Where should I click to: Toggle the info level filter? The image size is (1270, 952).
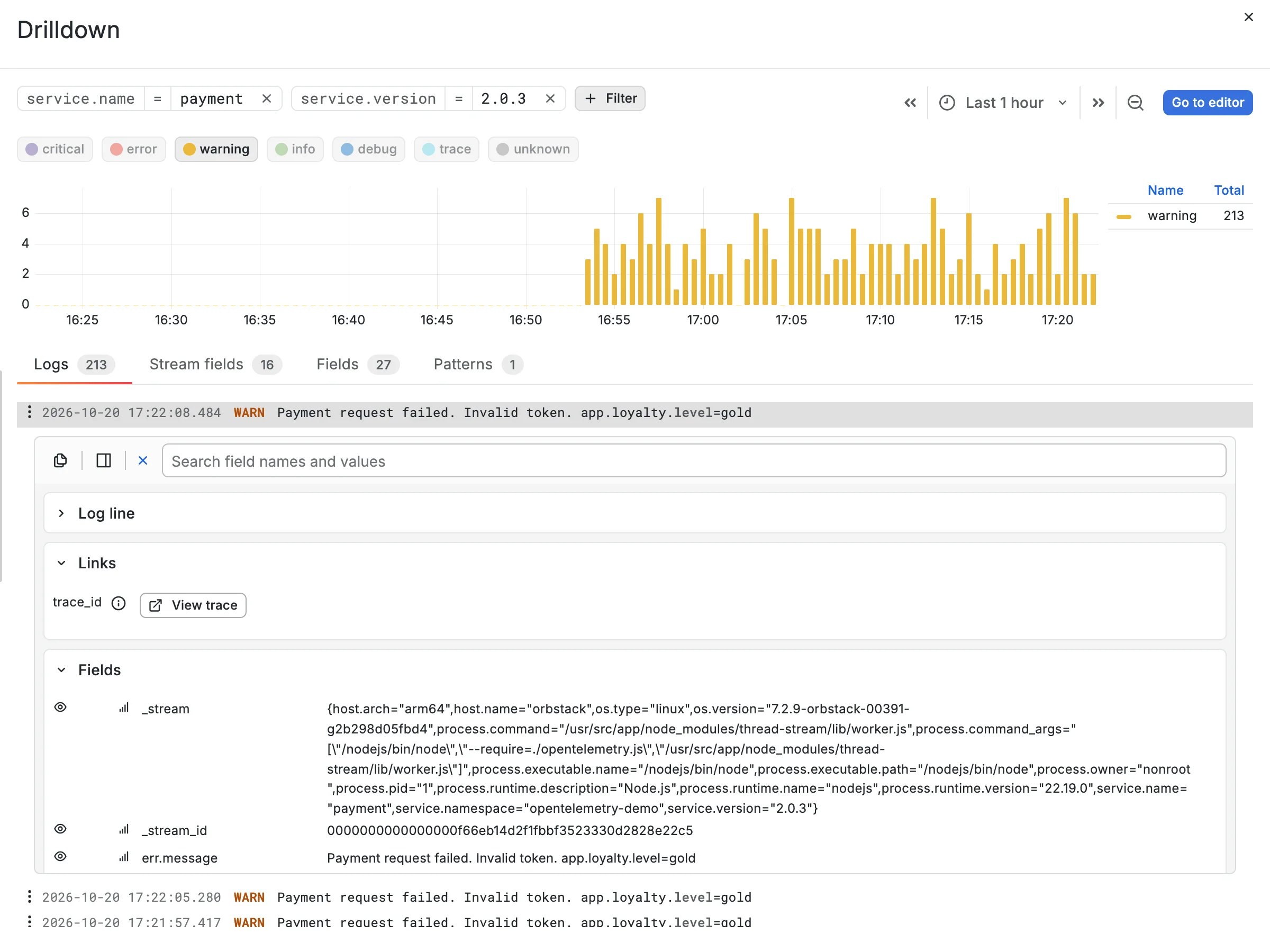[295, 149]
